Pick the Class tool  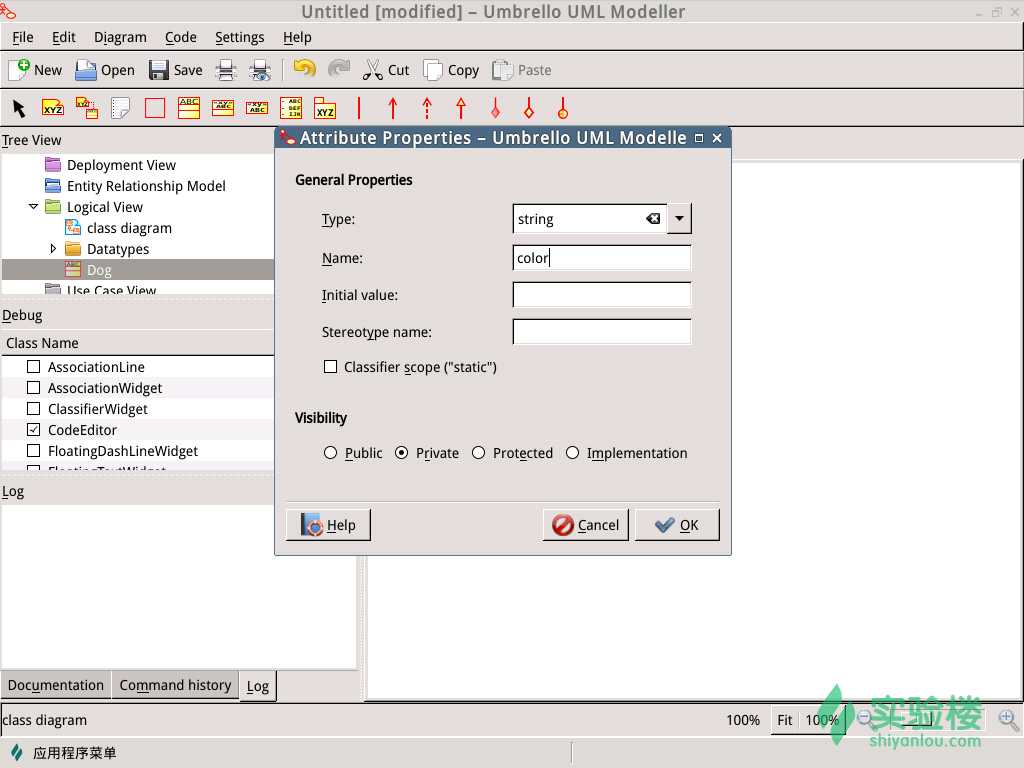coord(189,108)
